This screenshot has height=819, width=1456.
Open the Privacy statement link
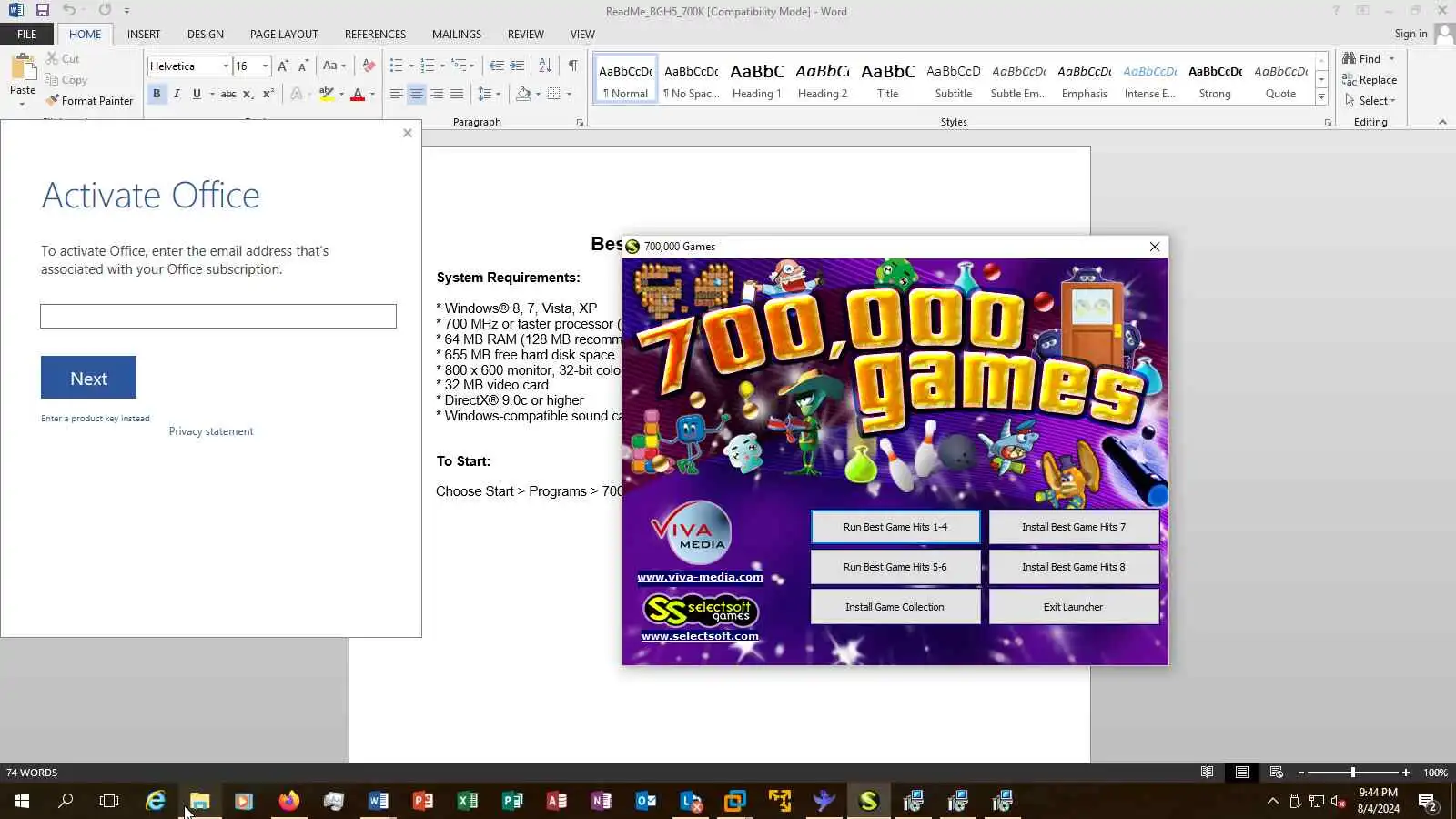pos(211,431)
